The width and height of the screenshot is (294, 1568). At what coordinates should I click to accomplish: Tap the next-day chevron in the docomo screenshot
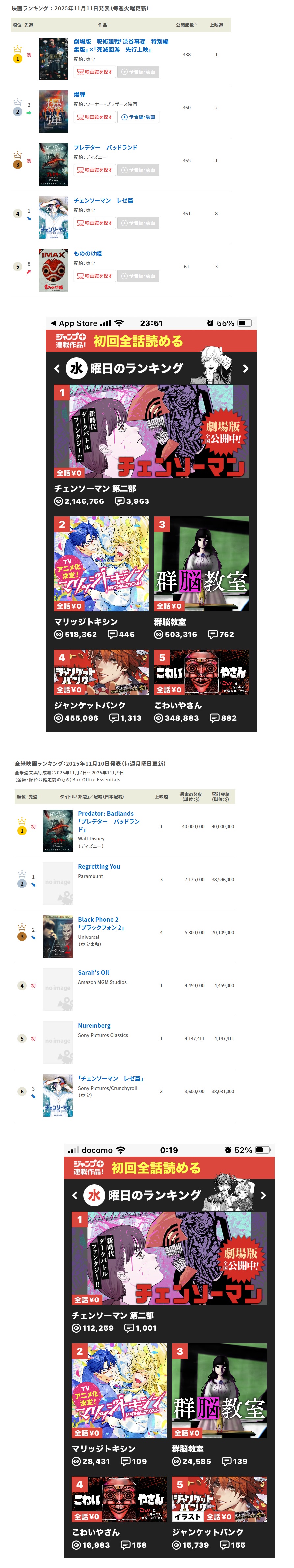pos(263,1195)
